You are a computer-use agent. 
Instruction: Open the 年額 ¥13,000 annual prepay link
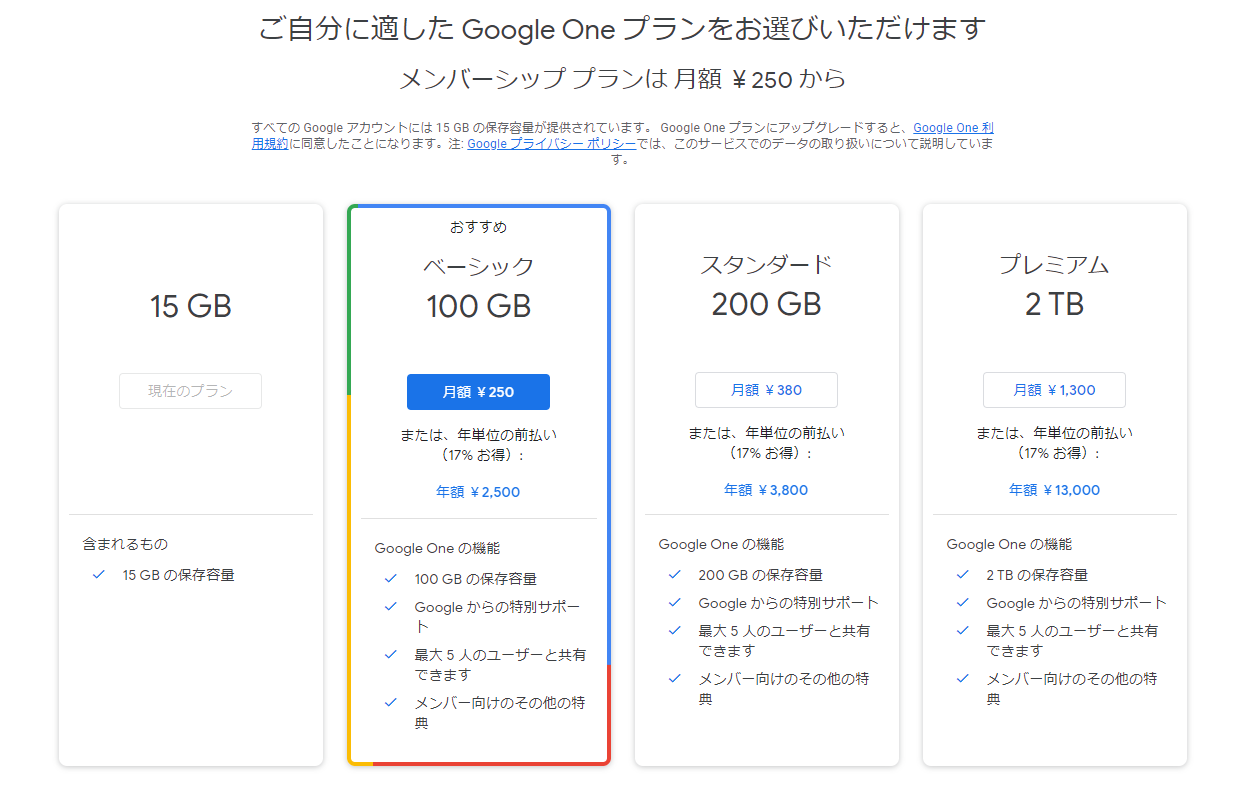1054,490
